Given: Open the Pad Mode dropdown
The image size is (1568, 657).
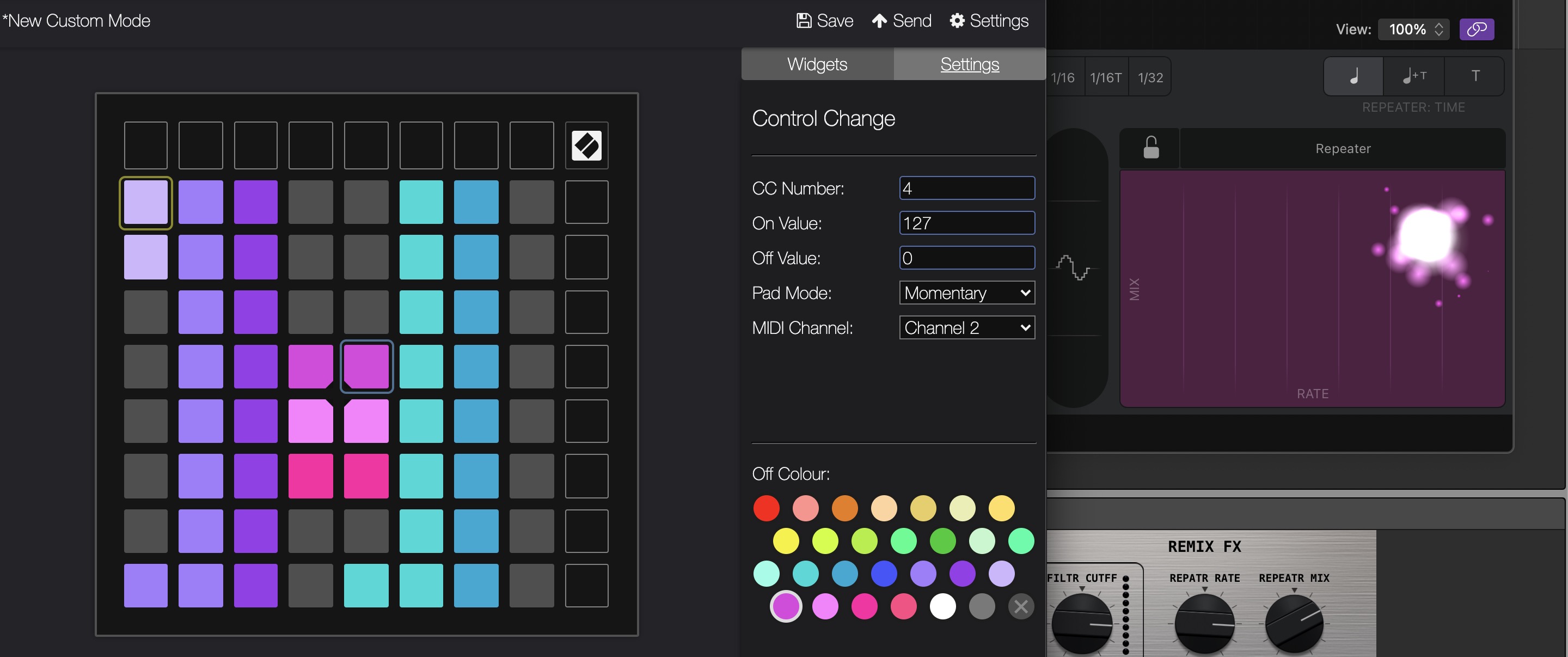Looking at the screenshot, I should [x=966, y=293].
